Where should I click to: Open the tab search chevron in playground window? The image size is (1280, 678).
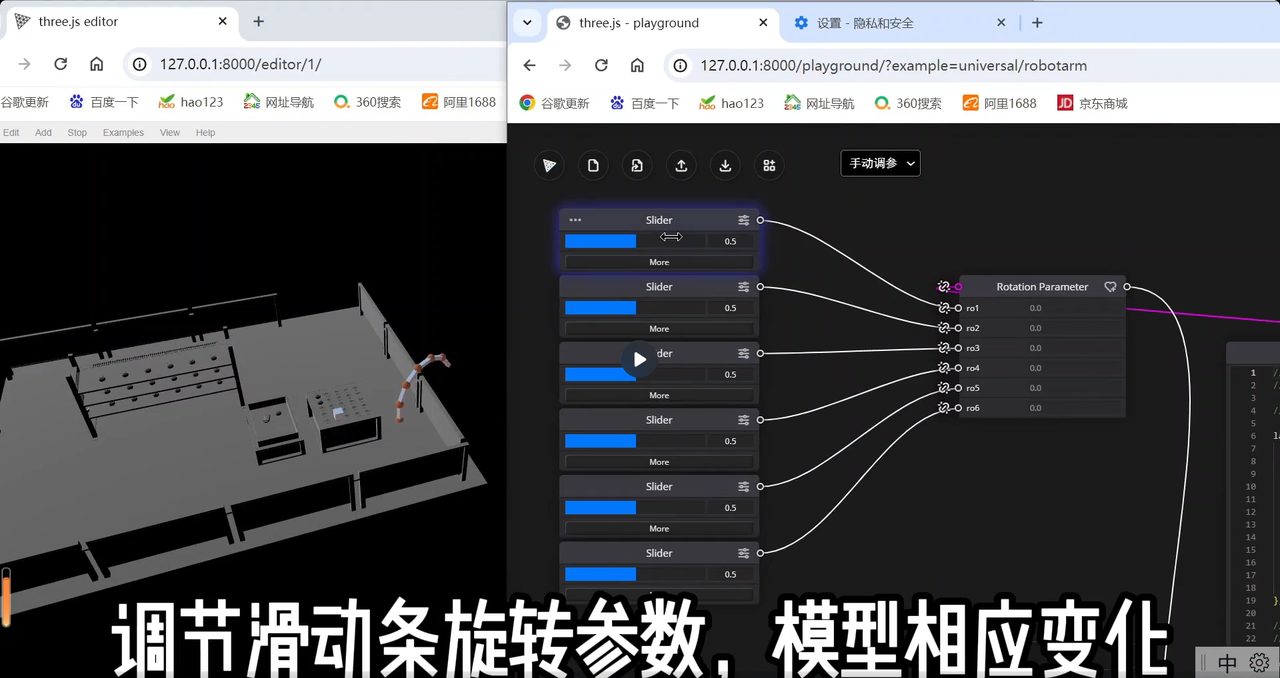coord(527,22)
